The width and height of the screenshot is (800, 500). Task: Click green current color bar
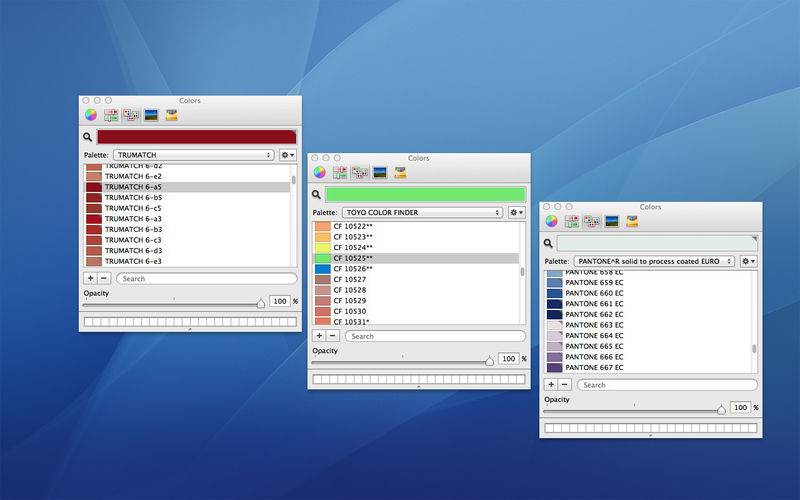[x=425, y=194]
